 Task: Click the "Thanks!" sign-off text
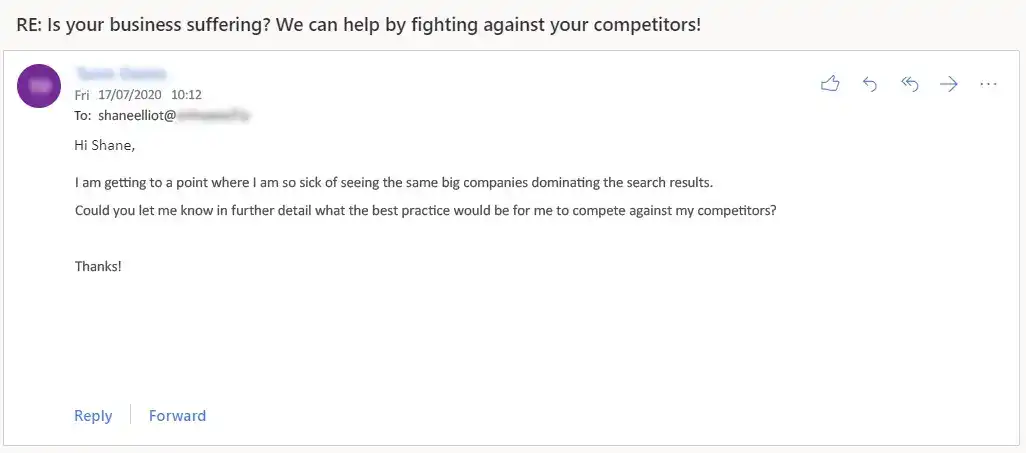click(x=98, y=266)
